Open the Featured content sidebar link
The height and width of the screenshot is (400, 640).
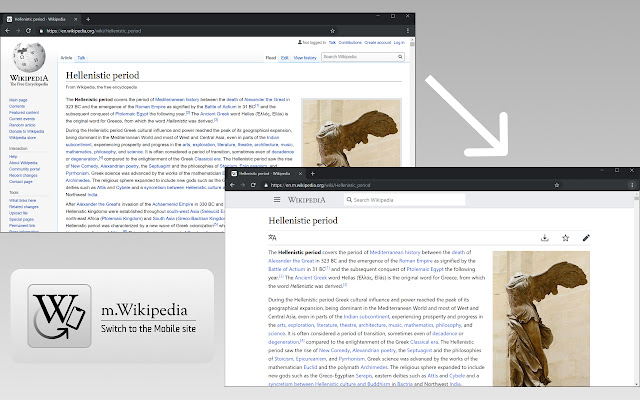(24, 112)
